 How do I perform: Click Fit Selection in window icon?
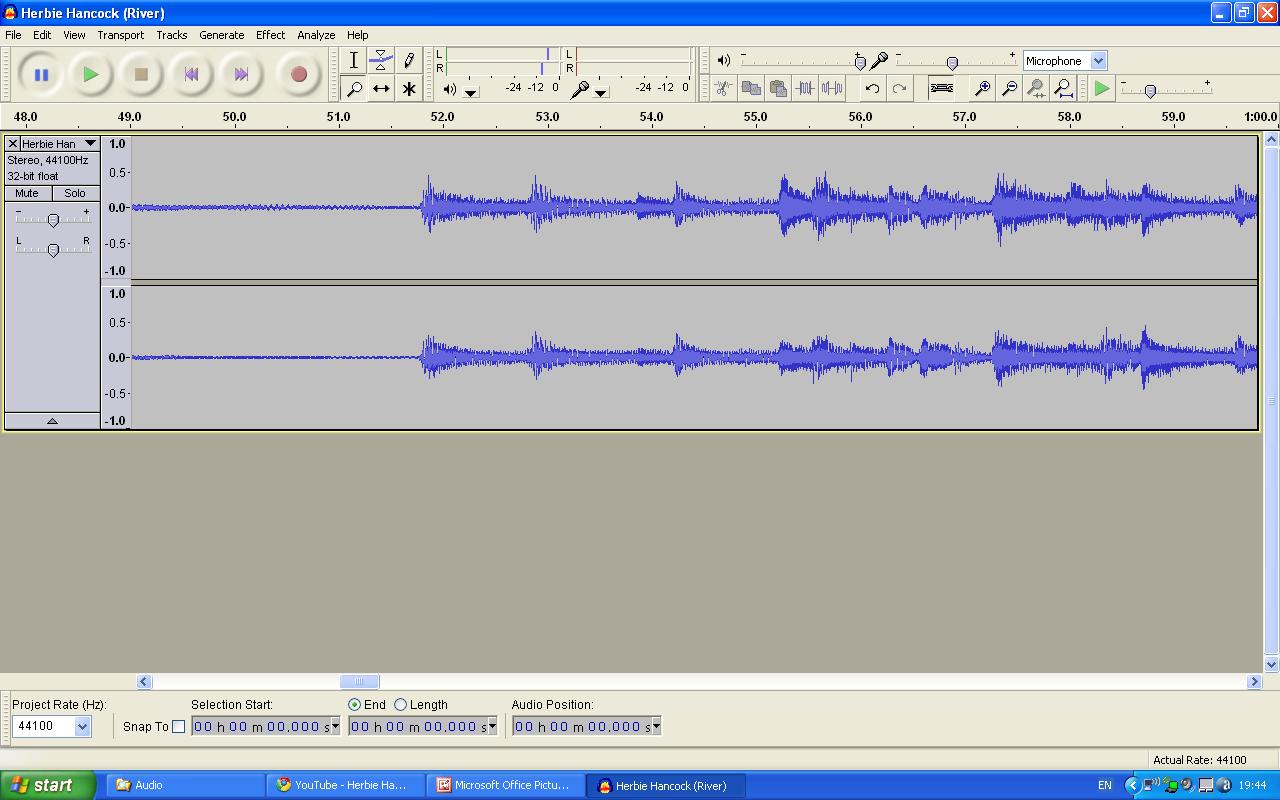click(1037, 88)
